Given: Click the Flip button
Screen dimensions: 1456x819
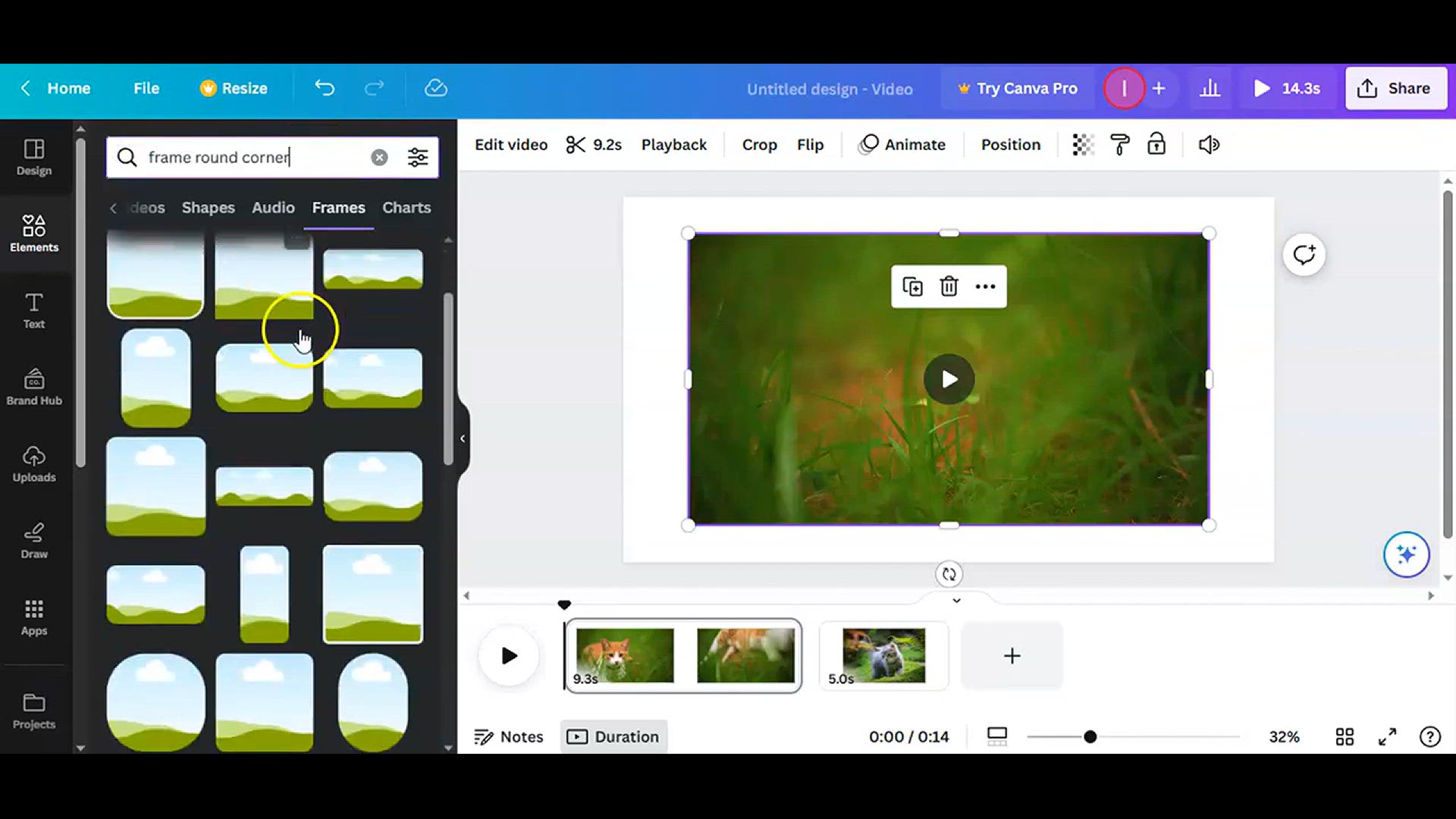Looking at the screenshot, I should coord(810,144).
